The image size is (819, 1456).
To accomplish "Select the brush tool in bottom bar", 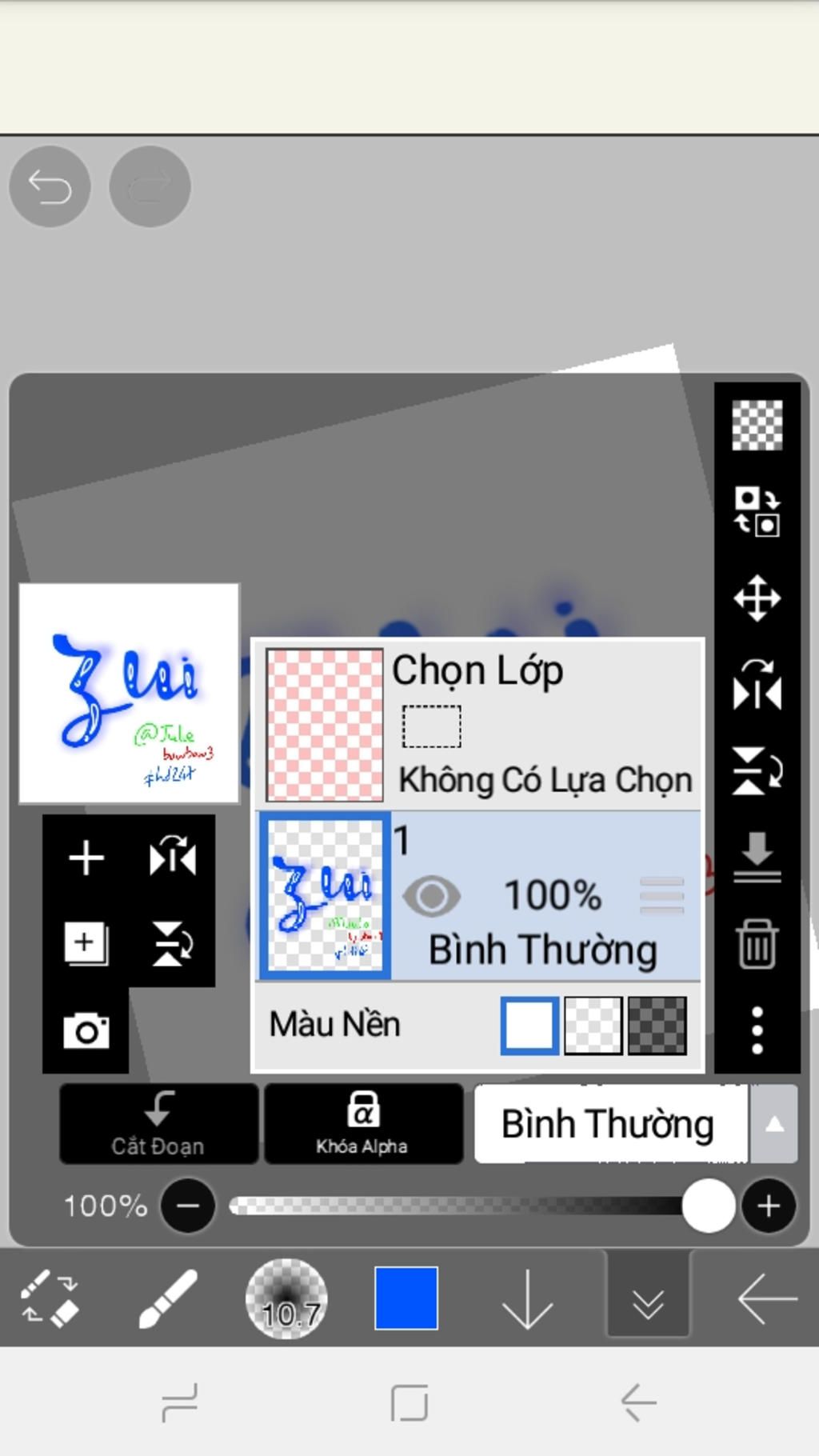I will coord(168,1299).
